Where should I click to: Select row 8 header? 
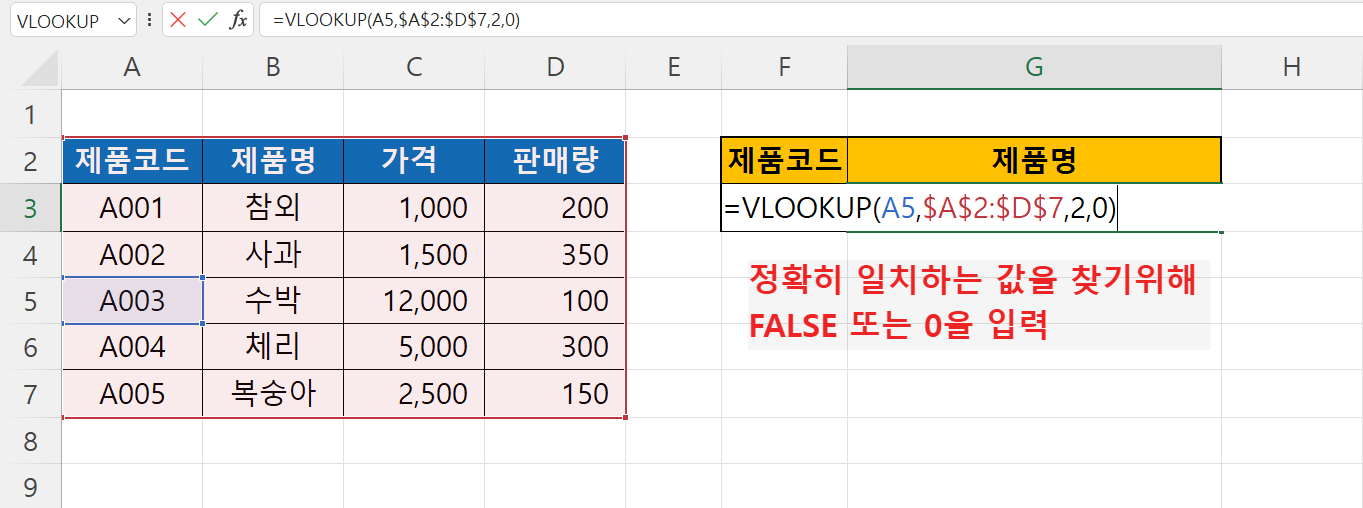(x=31, y=441)
